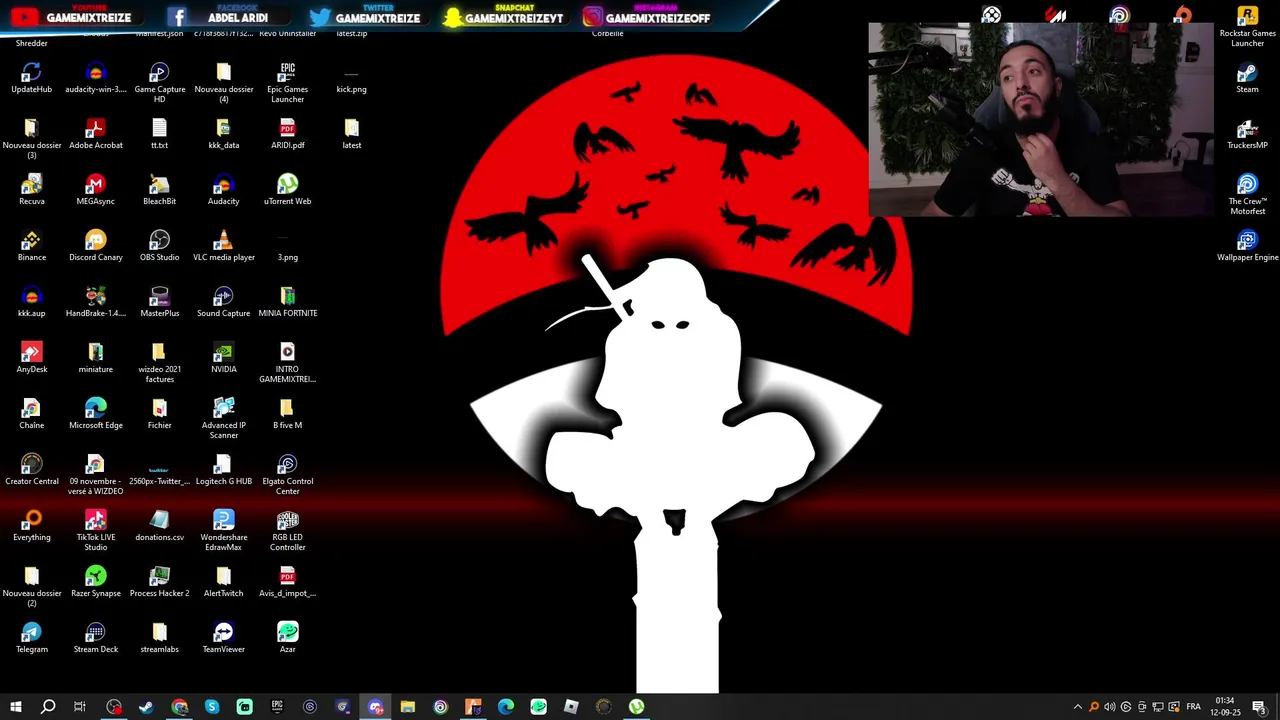
Task: Select the tt.txt file icon
Action: point(159,134)
